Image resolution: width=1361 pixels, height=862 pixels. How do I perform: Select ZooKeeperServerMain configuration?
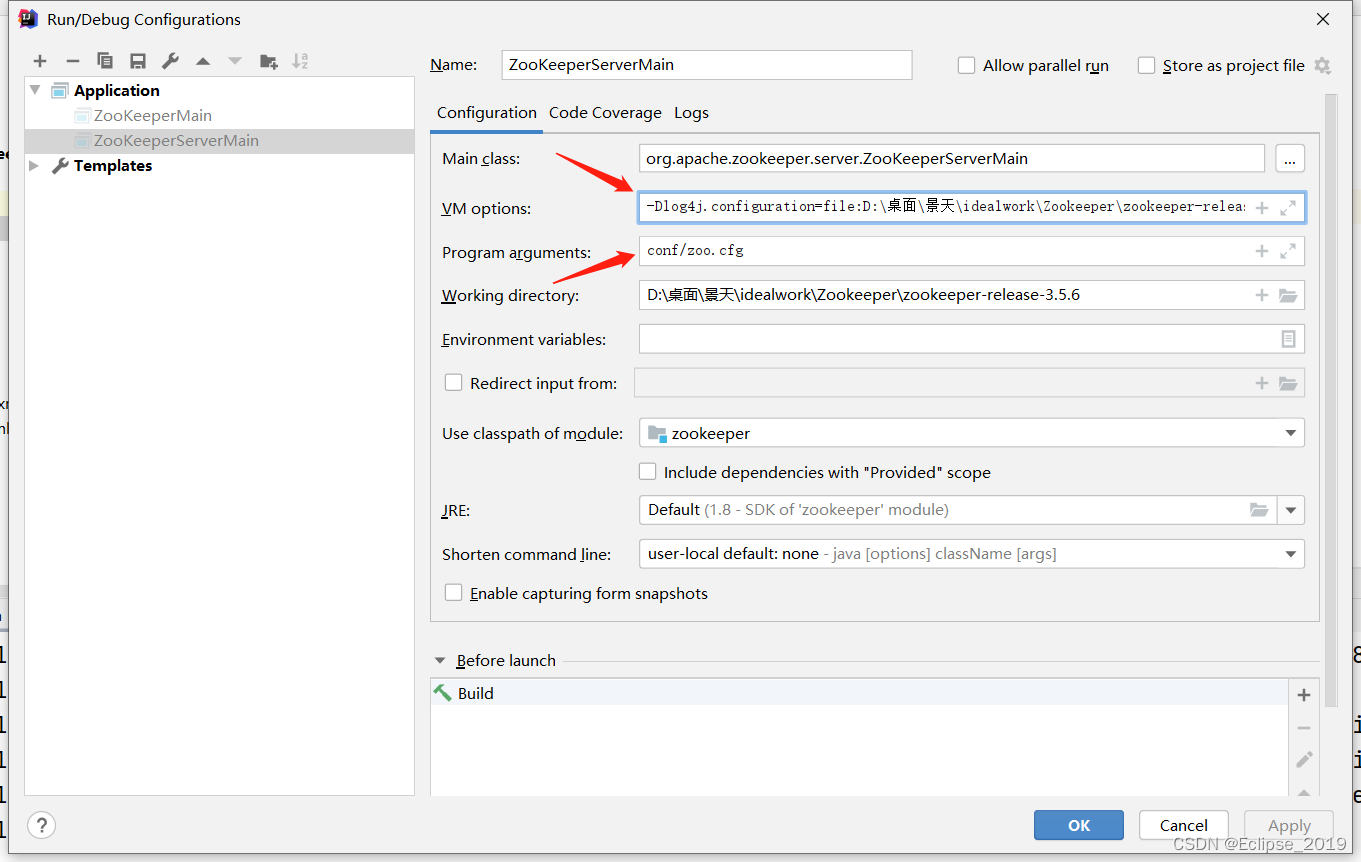pyautogui.click(x=176, y=141)
